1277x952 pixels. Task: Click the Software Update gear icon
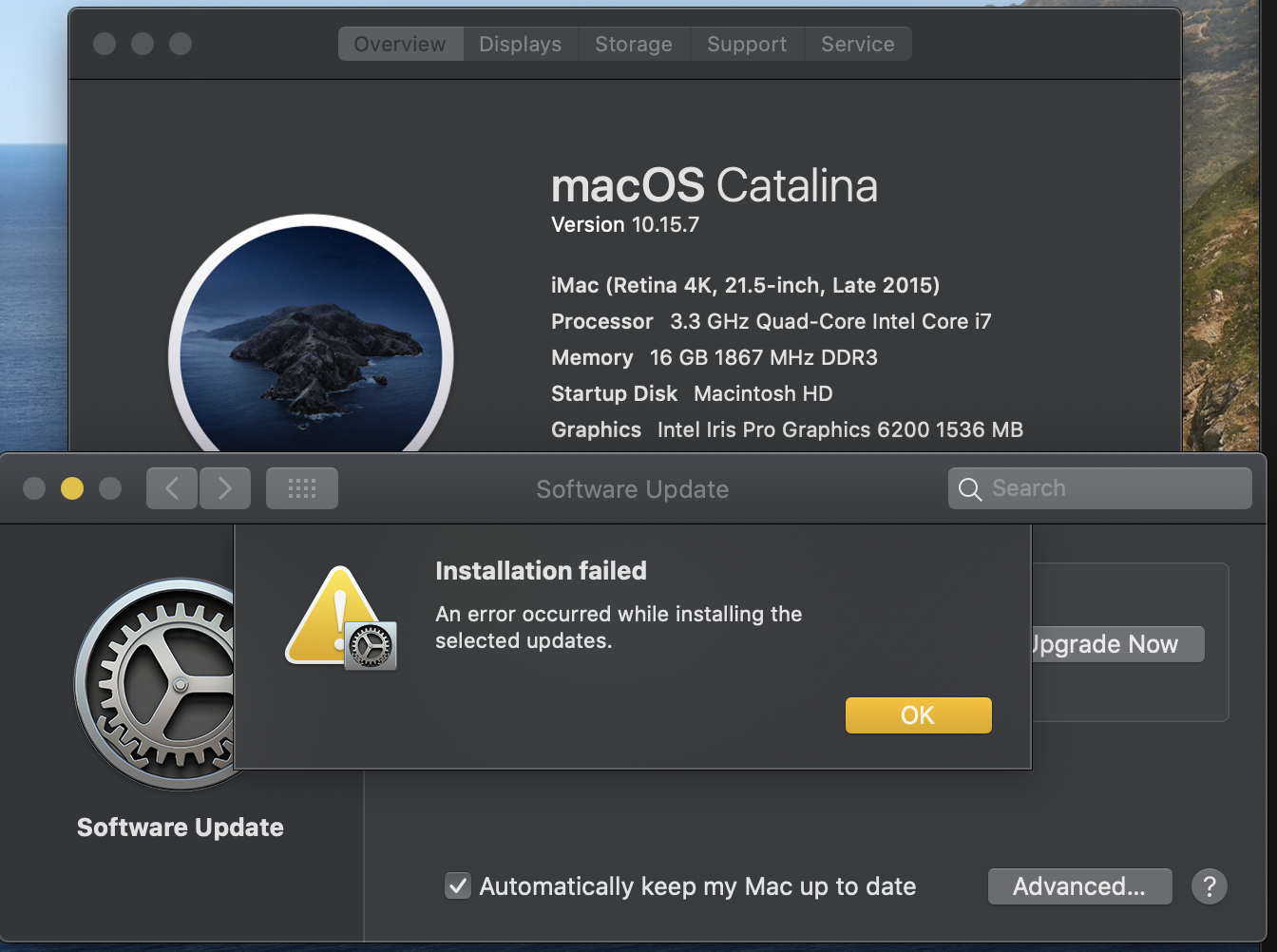(x=154, y=684)
